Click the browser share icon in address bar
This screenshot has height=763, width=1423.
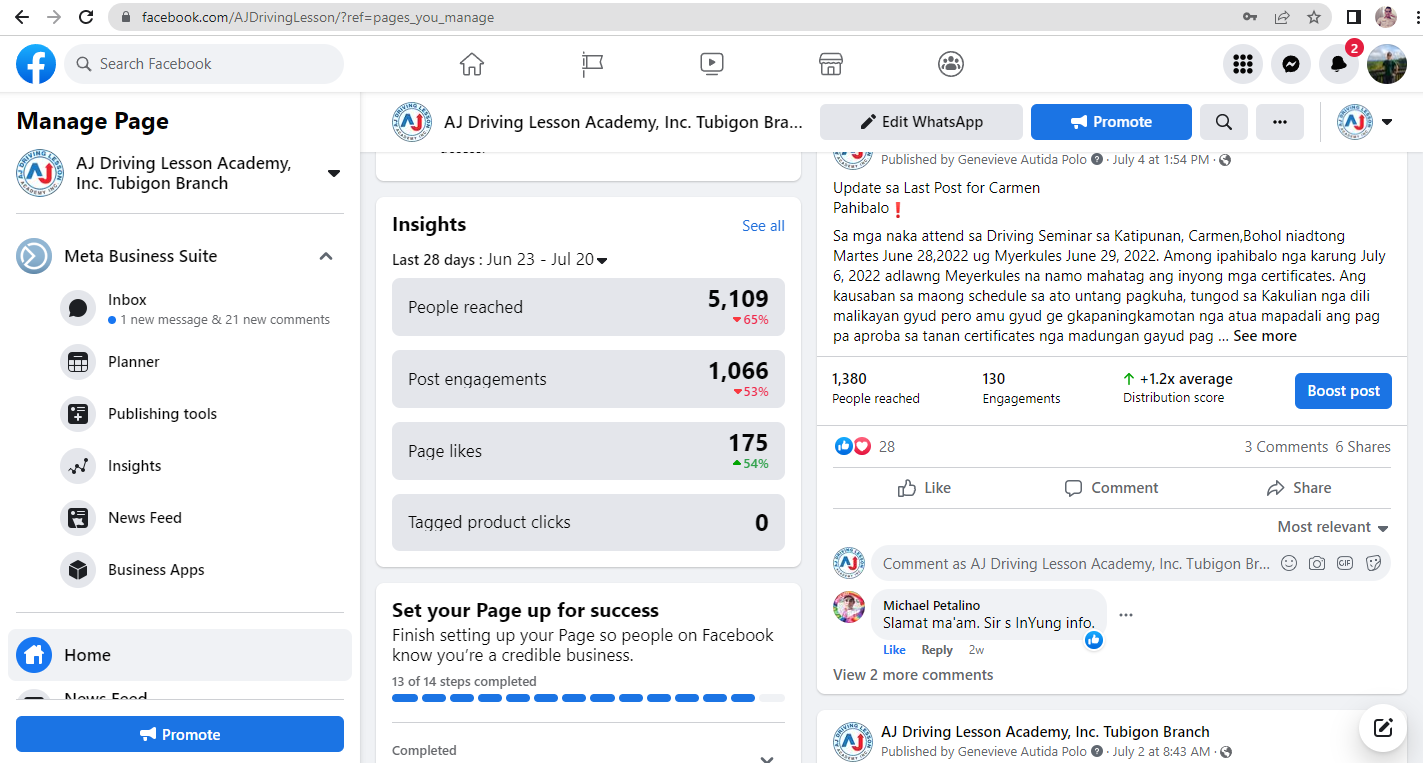point(1282,17)
